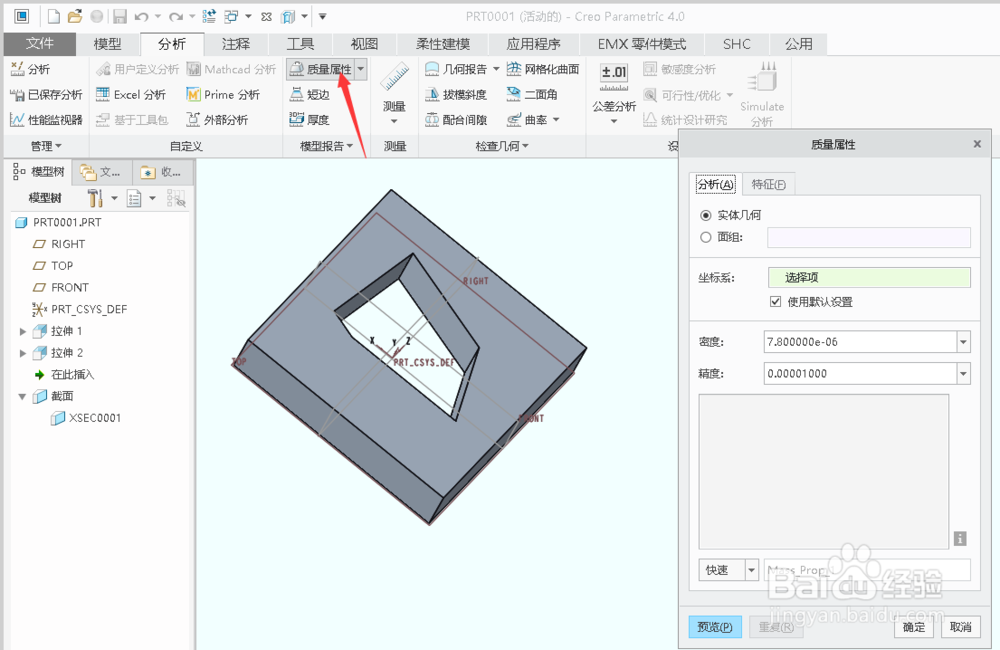Run 网格化曲面 mesh surface analysis
The height and width of the screenshot is (650, 1000).
[x=543, y=69]
